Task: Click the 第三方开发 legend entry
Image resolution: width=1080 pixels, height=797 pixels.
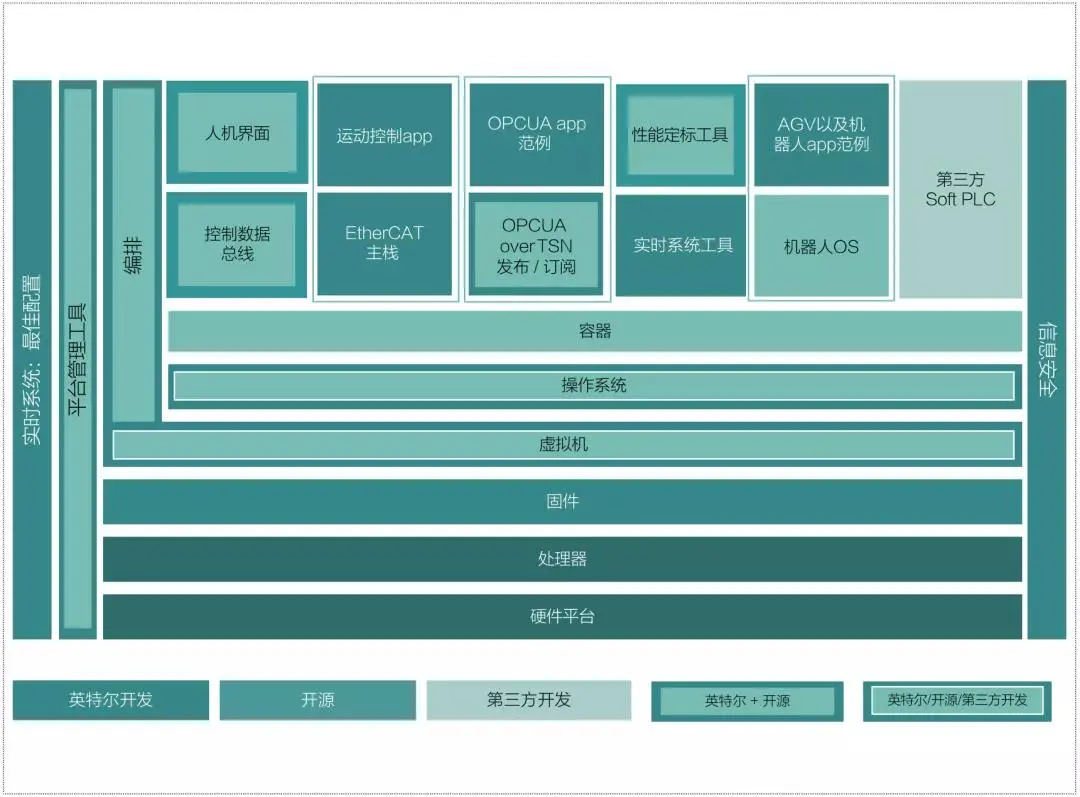Action: pyautogui.click(x=529, y=700)
